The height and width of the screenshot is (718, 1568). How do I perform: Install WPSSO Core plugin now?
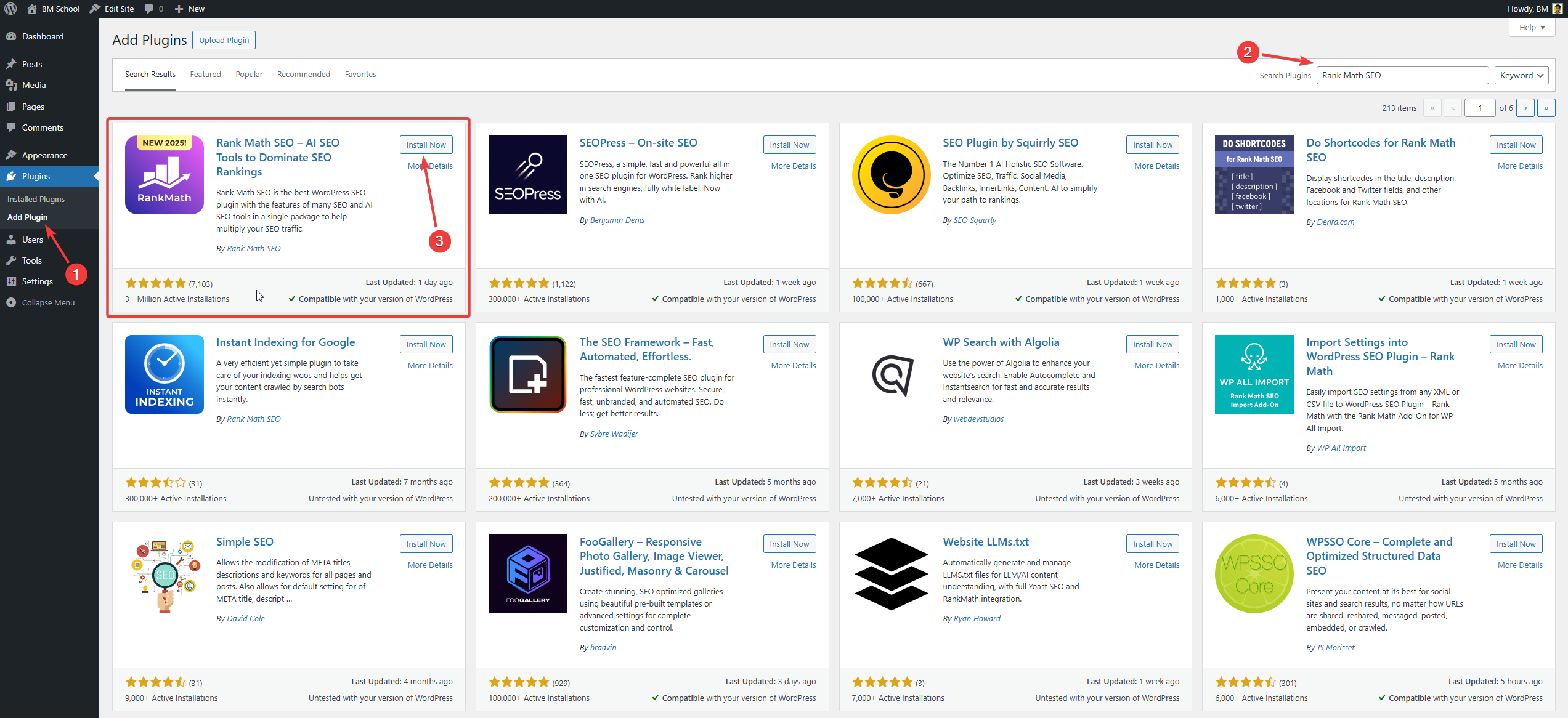pos(1516,544)
